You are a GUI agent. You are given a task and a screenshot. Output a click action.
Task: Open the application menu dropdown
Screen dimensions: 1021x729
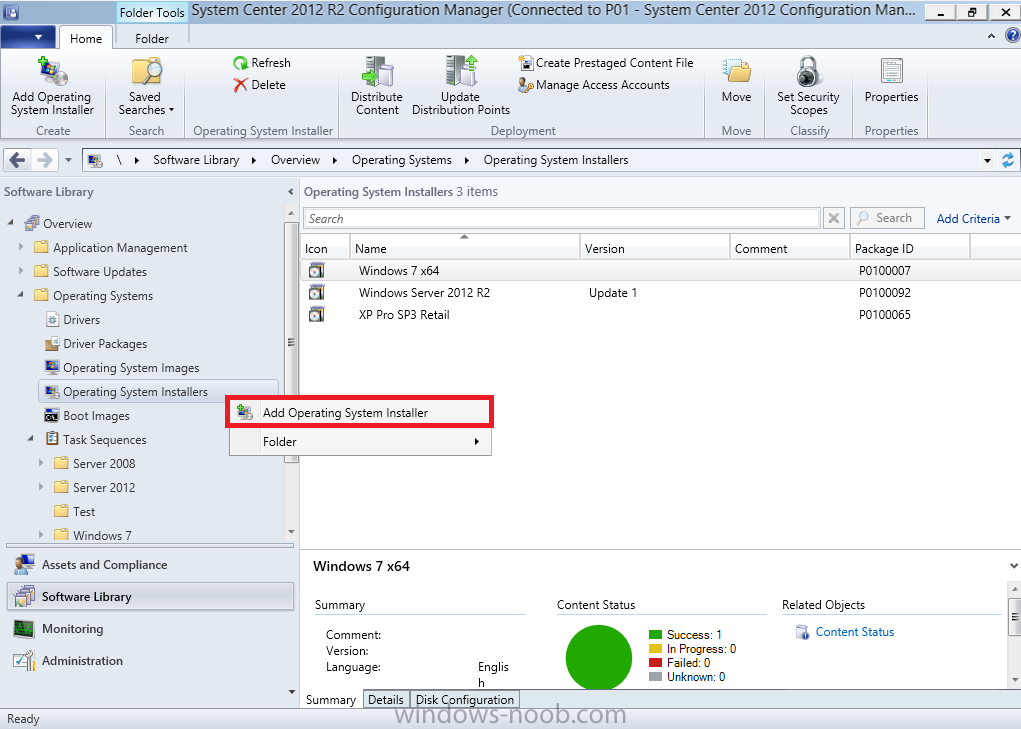[27, 37]
